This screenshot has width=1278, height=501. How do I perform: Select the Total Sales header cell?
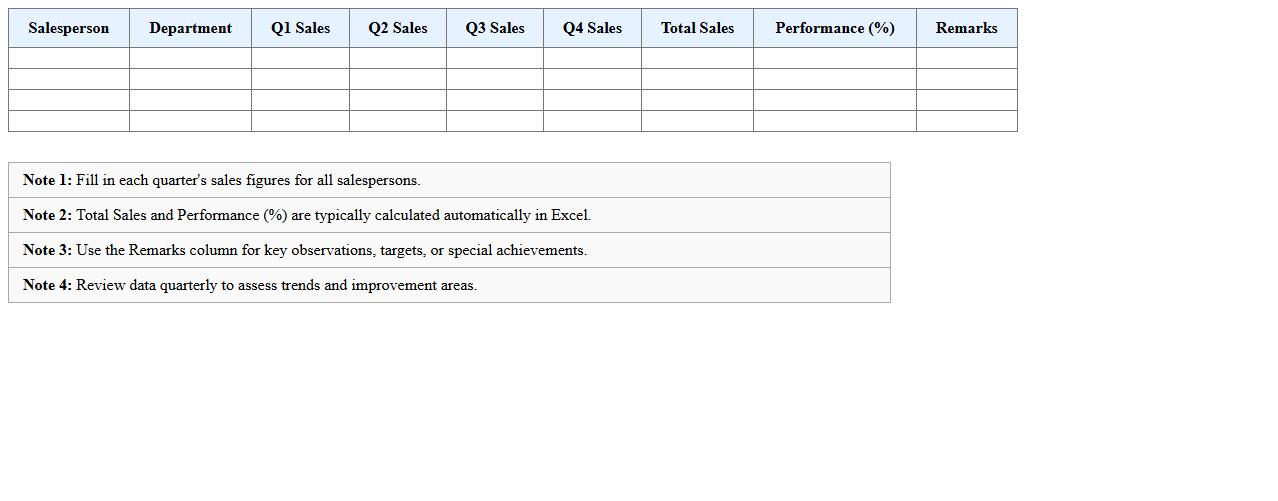point(697,28)
